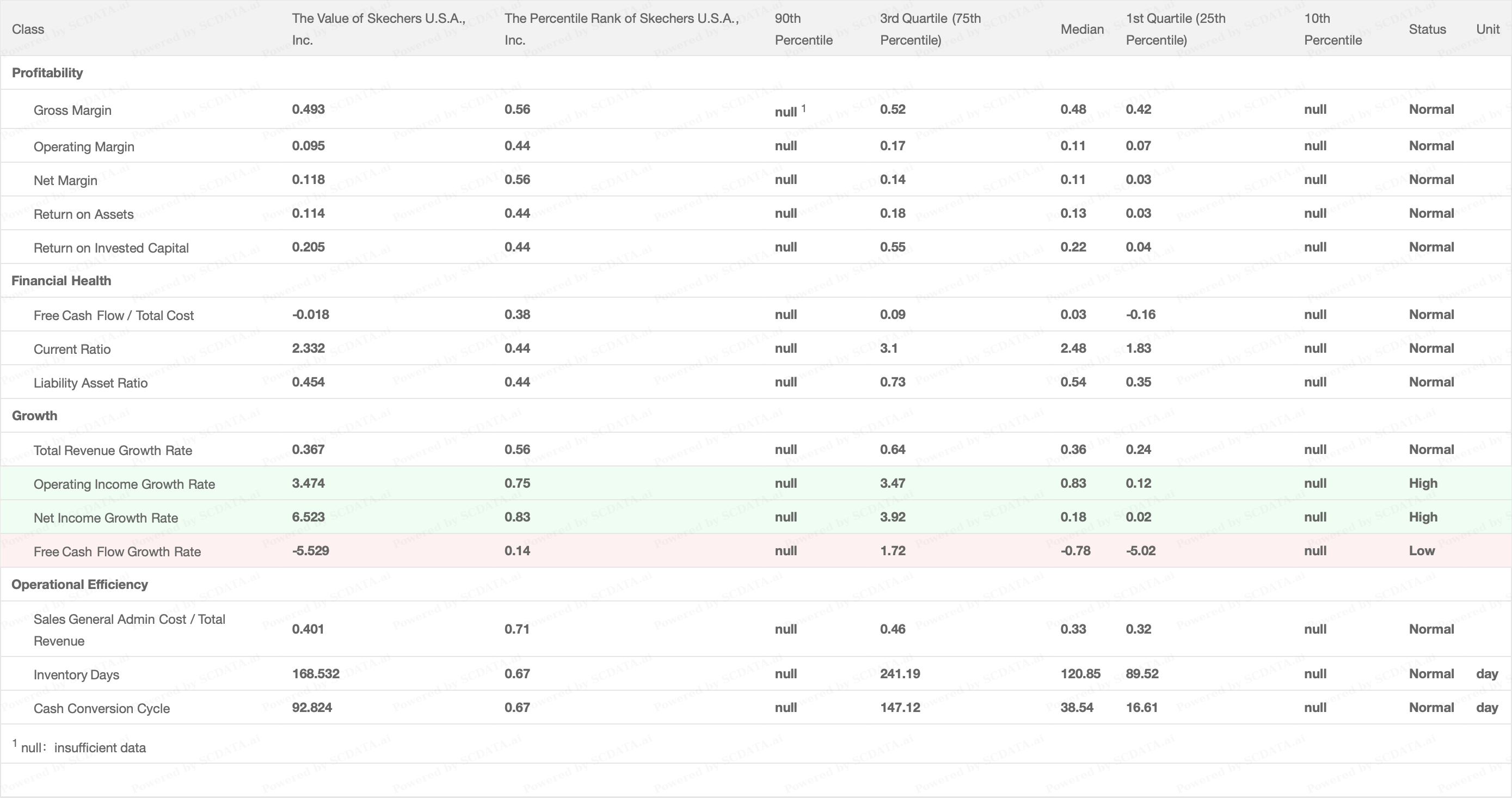Screen dimensions: 1512x798
Task: Select the High status for Operating Income Growth Rate
Action: tap(1423, 483)
